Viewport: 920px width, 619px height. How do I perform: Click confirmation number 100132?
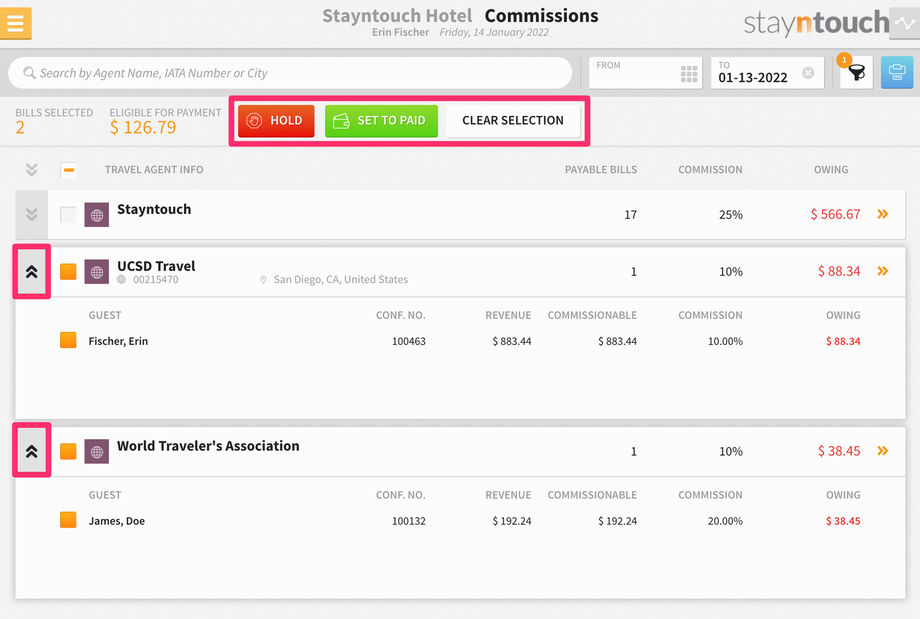click(x=409, y=520)
